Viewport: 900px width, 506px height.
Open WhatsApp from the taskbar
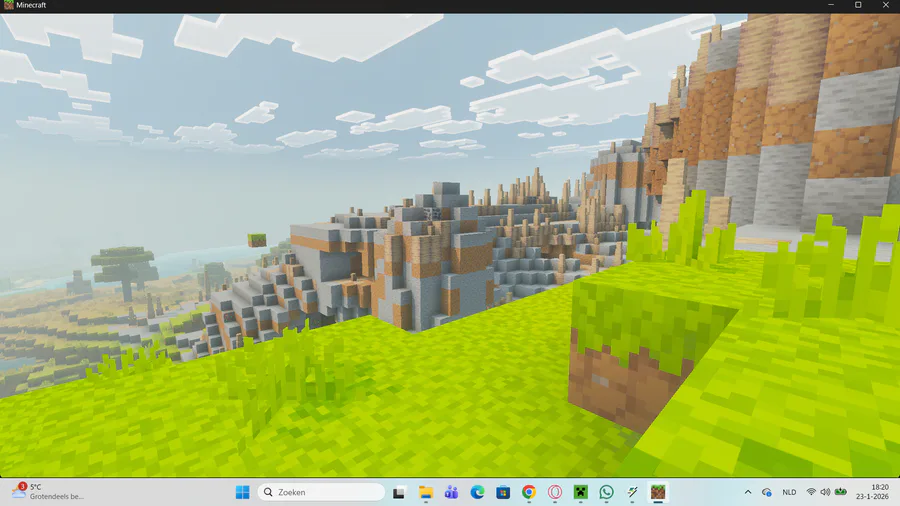click(606, 492)
